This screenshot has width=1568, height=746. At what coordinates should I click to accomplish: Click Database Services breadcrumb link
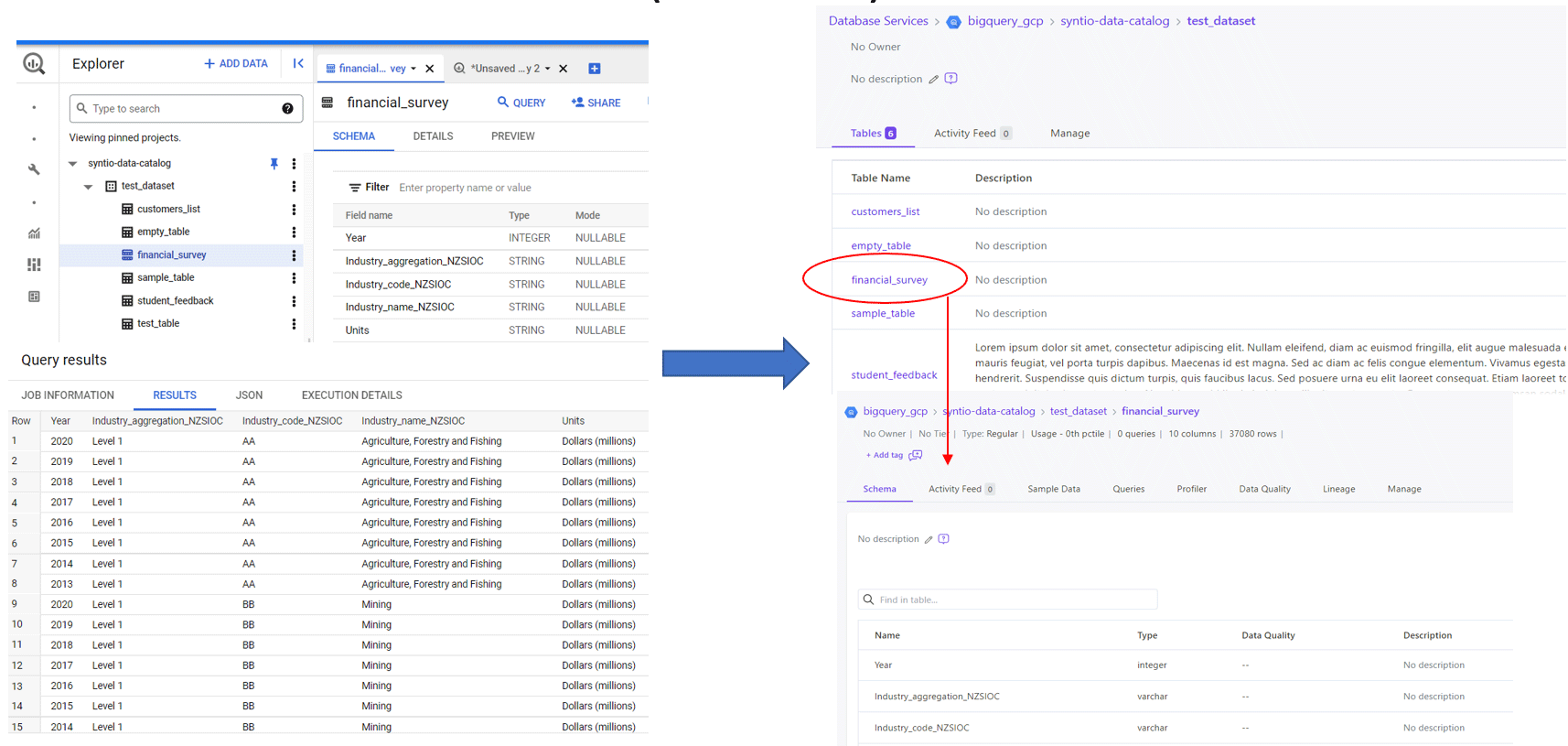click(x=878, y=21)
